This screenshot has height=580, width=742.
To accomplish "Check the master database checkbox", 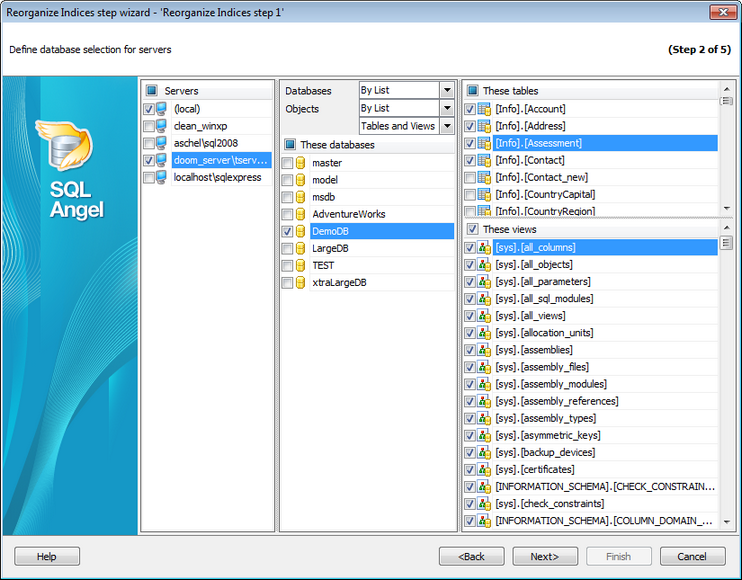I will click(x=287, y=163).
